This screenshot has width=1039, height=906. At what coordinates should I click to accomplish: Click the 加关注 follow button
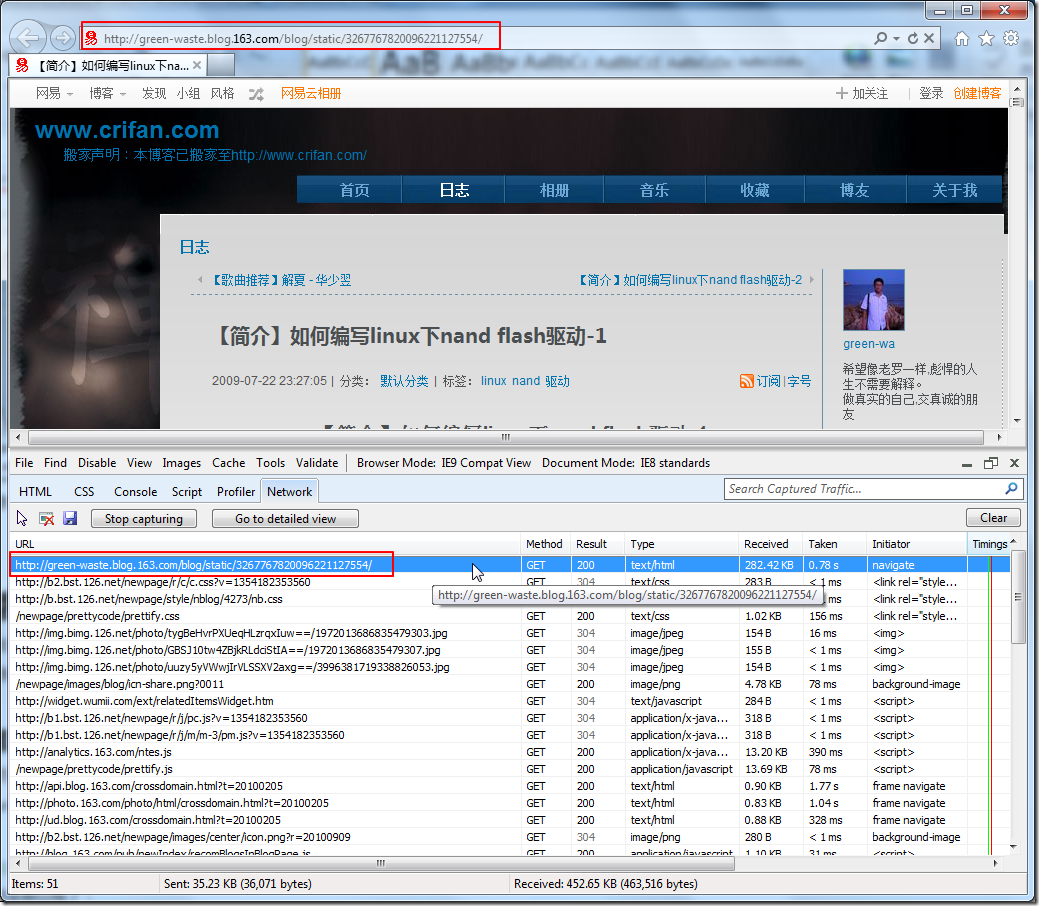861,93
